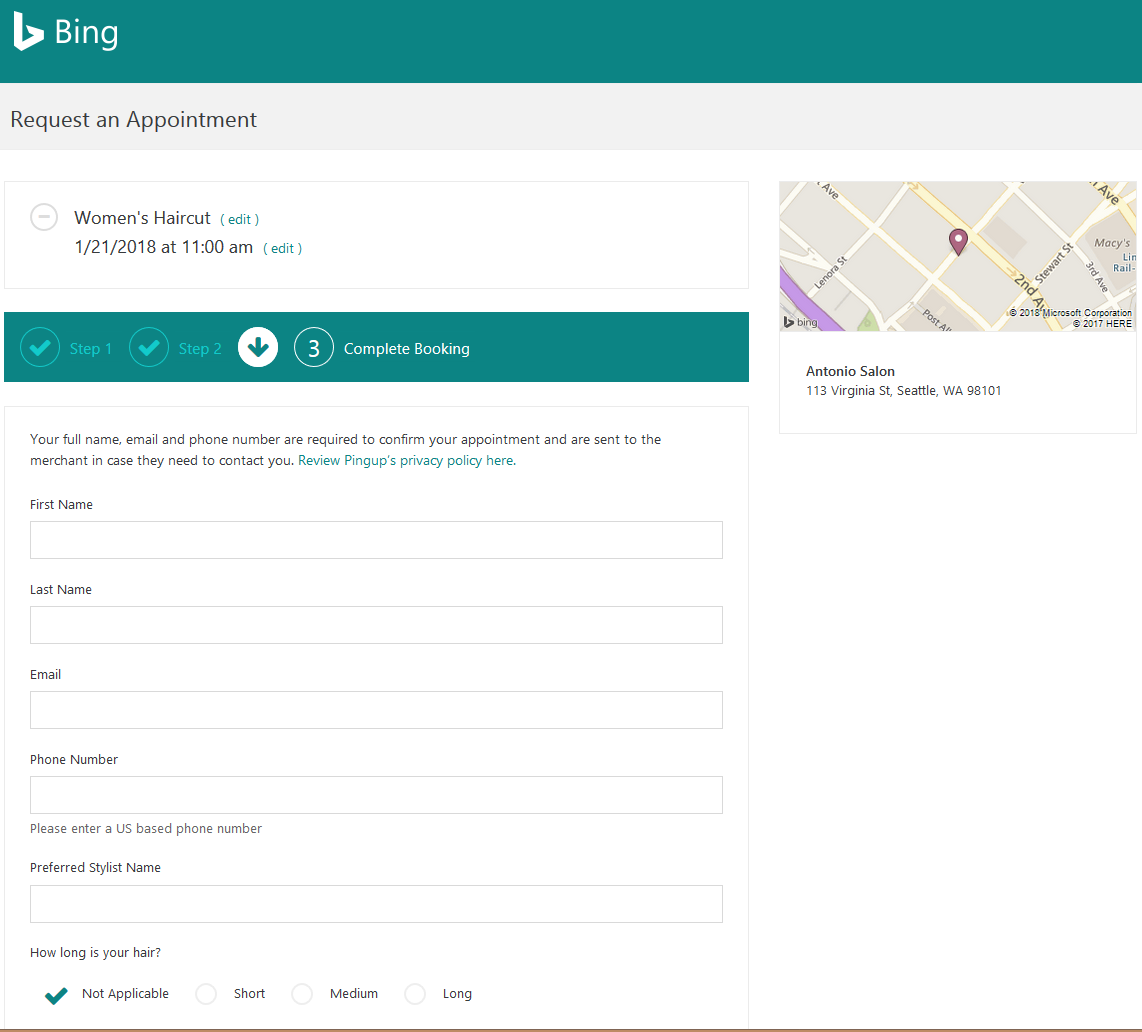Edit the Women's Haircut service
Screen dimensions: 1142x1032
(x=239, y=220)
